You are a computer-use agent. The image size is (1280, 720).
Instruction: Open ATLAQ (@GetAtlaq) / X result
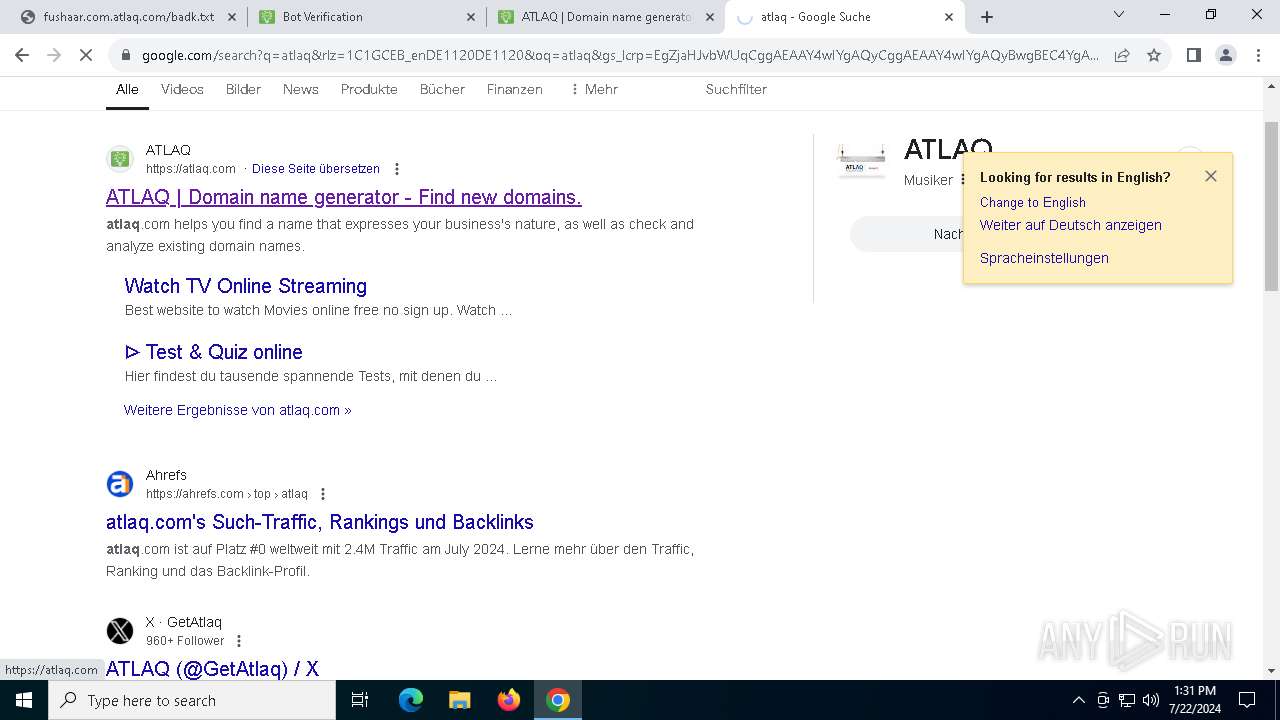pyautogui.click(x=212, y=669)
